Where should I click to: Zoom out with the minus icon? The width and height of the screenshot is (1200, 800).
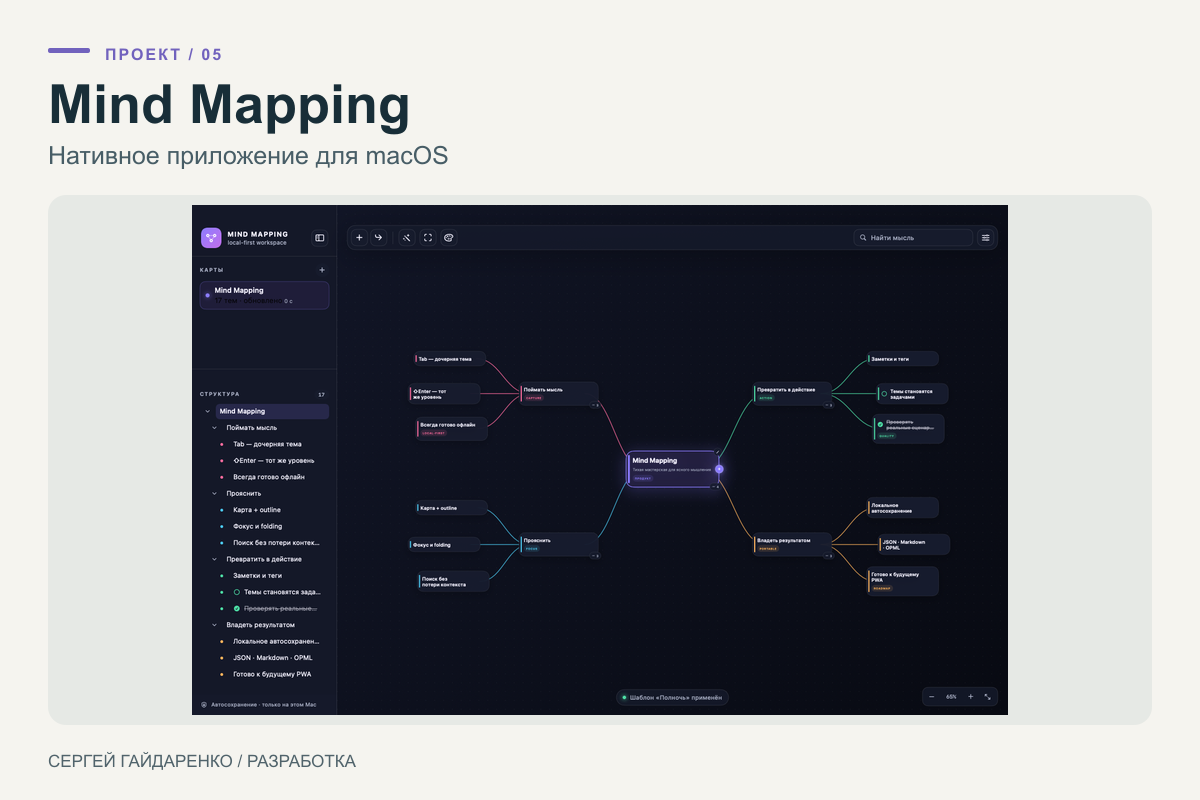932,697
